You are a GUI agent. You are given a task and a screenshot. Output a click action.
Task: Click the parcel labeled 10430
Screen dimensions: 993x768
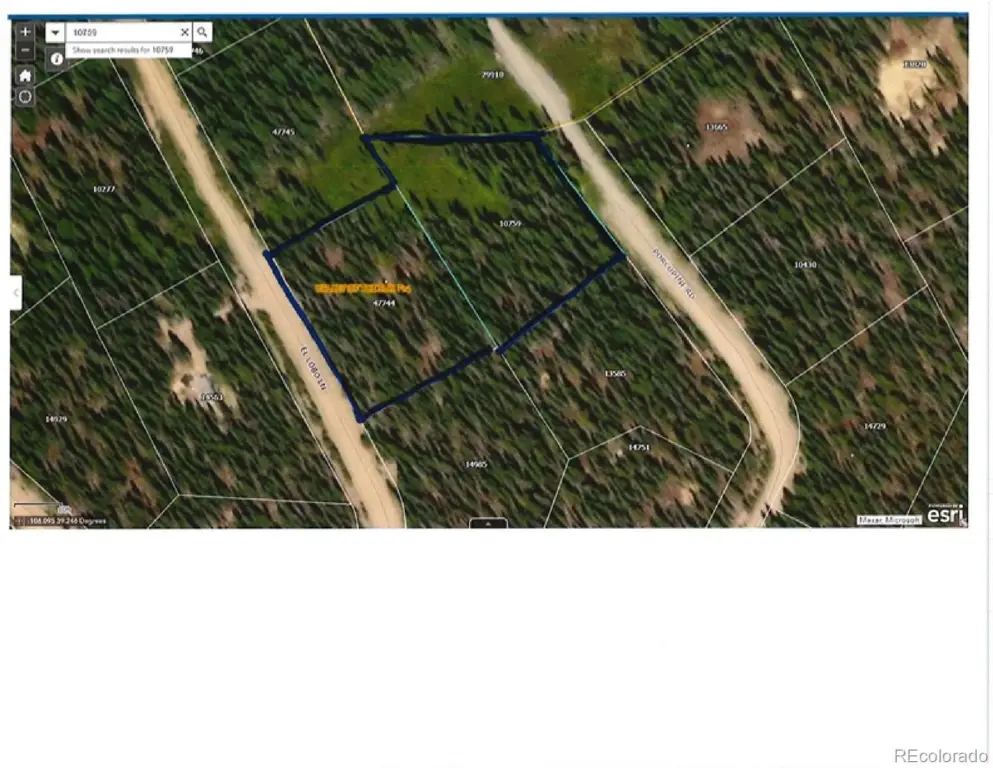coord(804,264)
